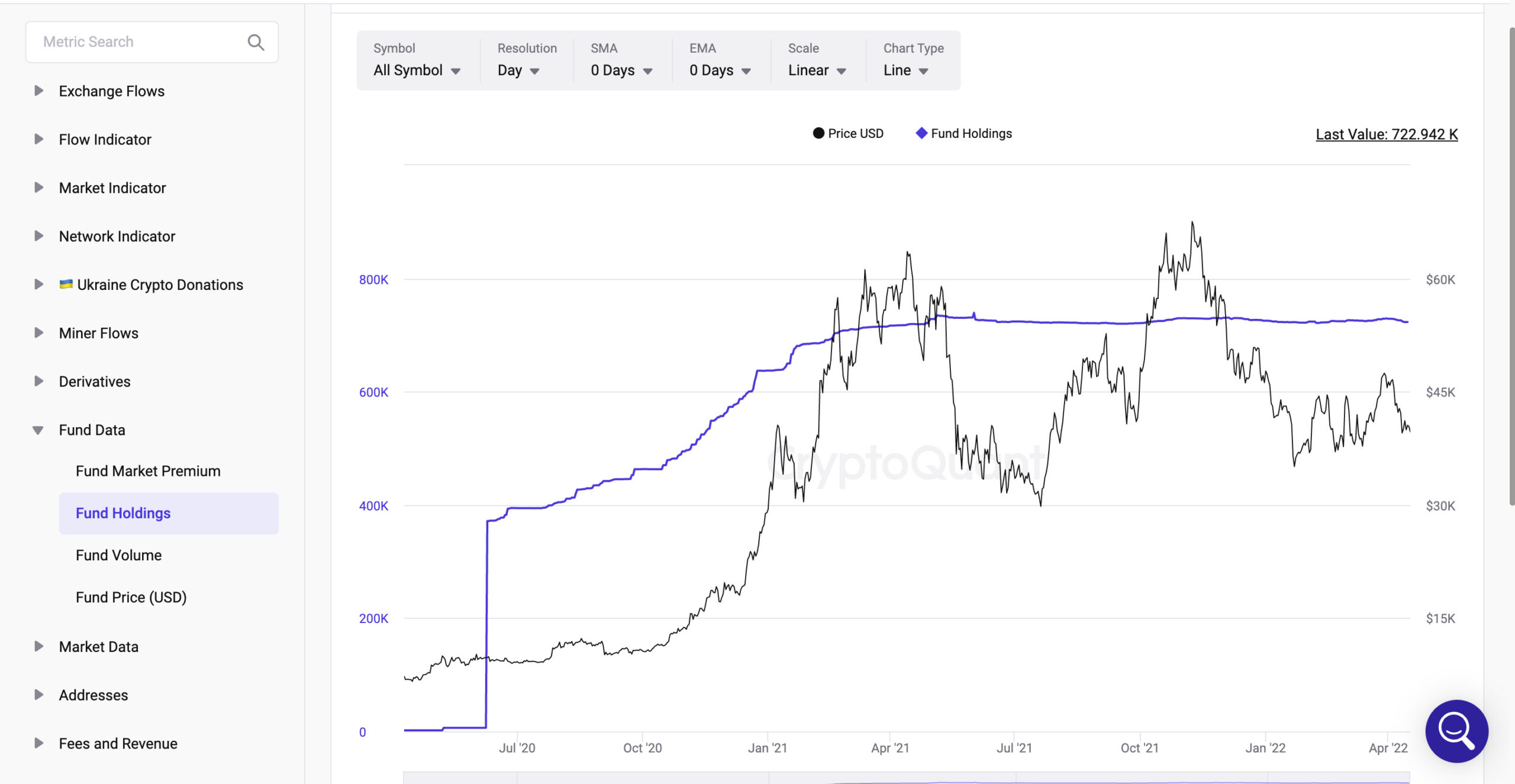Expand the Exchange Flows category

(x=39, y=91)
